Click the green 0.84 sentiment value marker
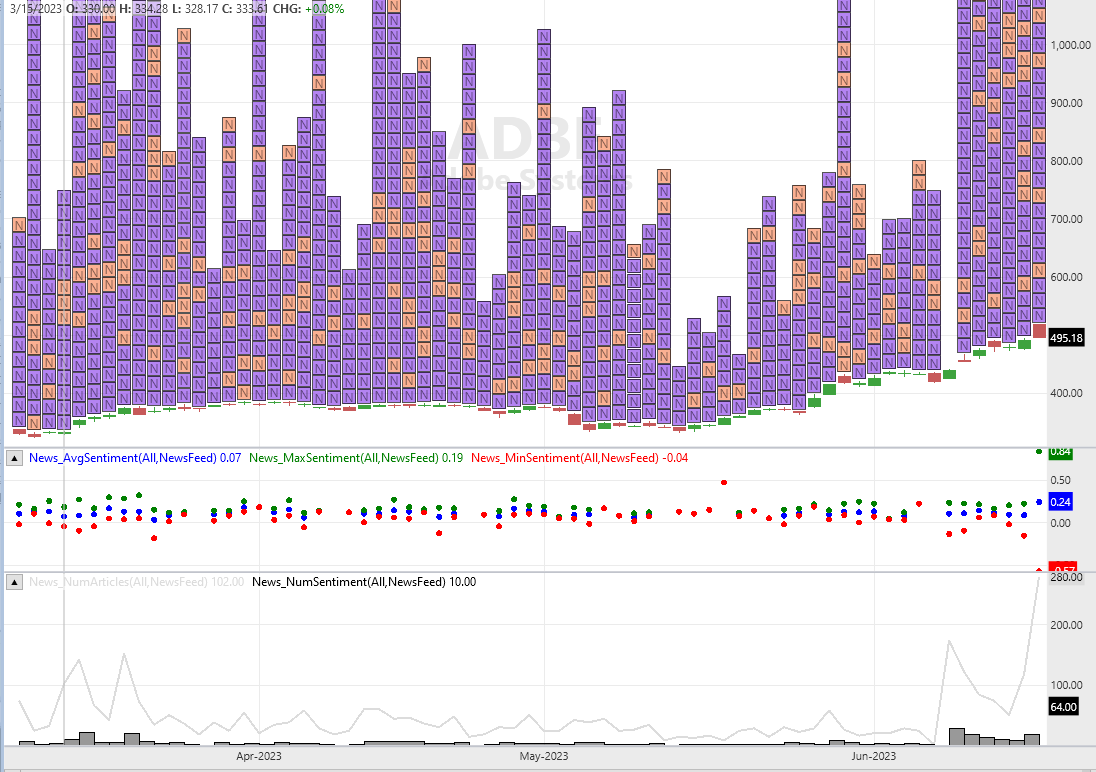The height and width of the screenshot is (772, 1096). click(x=1061, y=452)
